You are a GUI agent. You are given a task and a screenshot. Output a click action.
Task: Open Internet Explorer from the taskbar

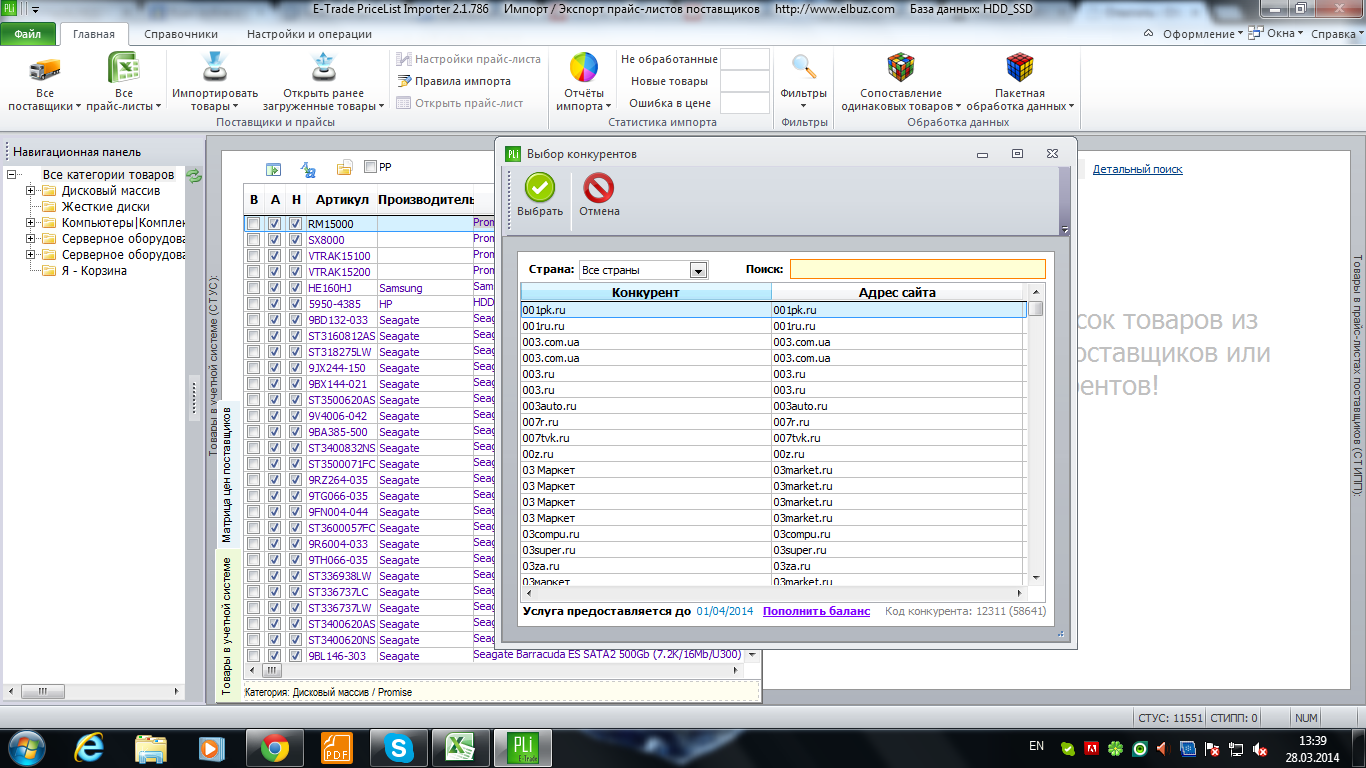90,747
